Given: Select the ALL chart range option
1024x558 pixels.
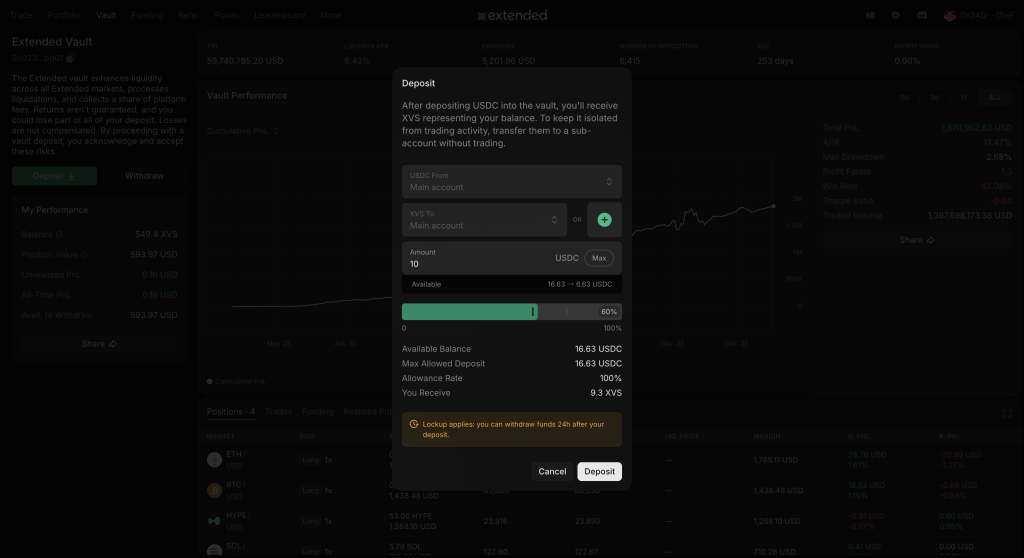Looking at the screenshot, I should coord(994,97).
